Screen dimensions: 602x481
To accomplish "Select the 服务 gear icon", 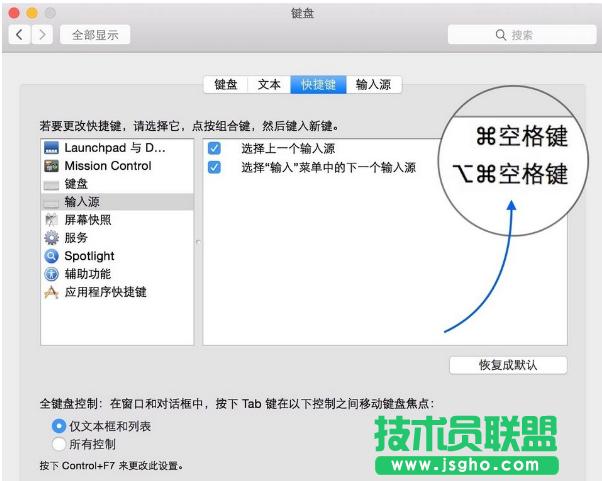I will (x=52, y=238).
